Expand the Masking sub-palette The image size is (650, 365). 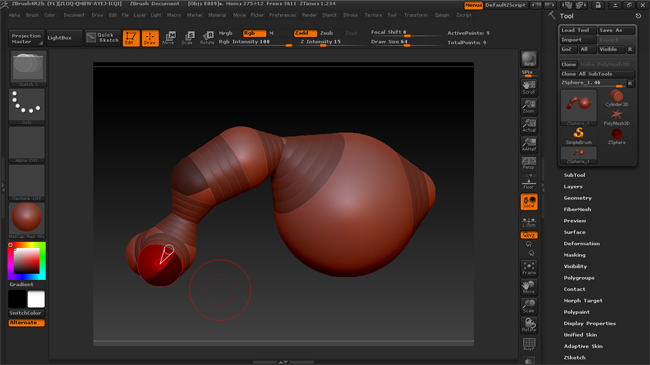click(x=575, y=255)
